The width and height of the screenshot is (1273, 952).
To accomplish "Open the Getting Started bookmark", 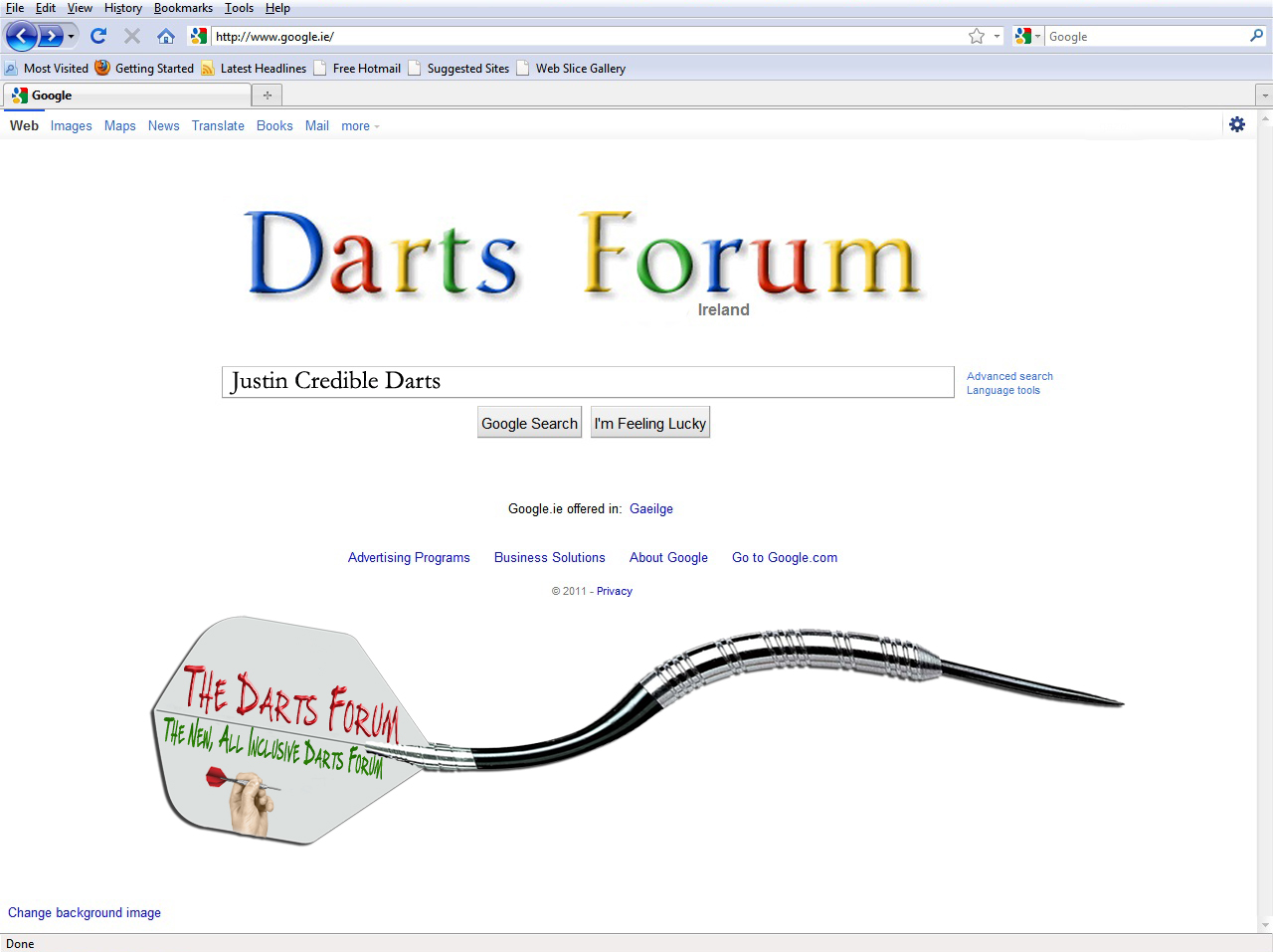I will click(144, 69).
